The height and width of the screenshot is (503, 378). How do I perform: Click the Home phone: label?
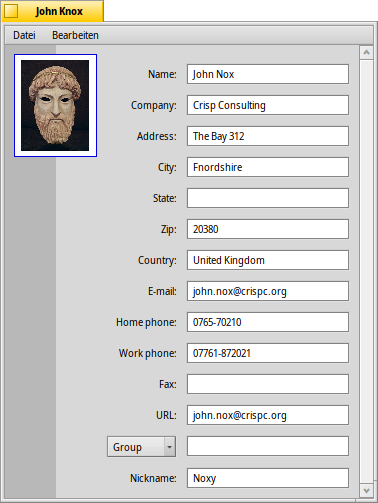(146, 322)
